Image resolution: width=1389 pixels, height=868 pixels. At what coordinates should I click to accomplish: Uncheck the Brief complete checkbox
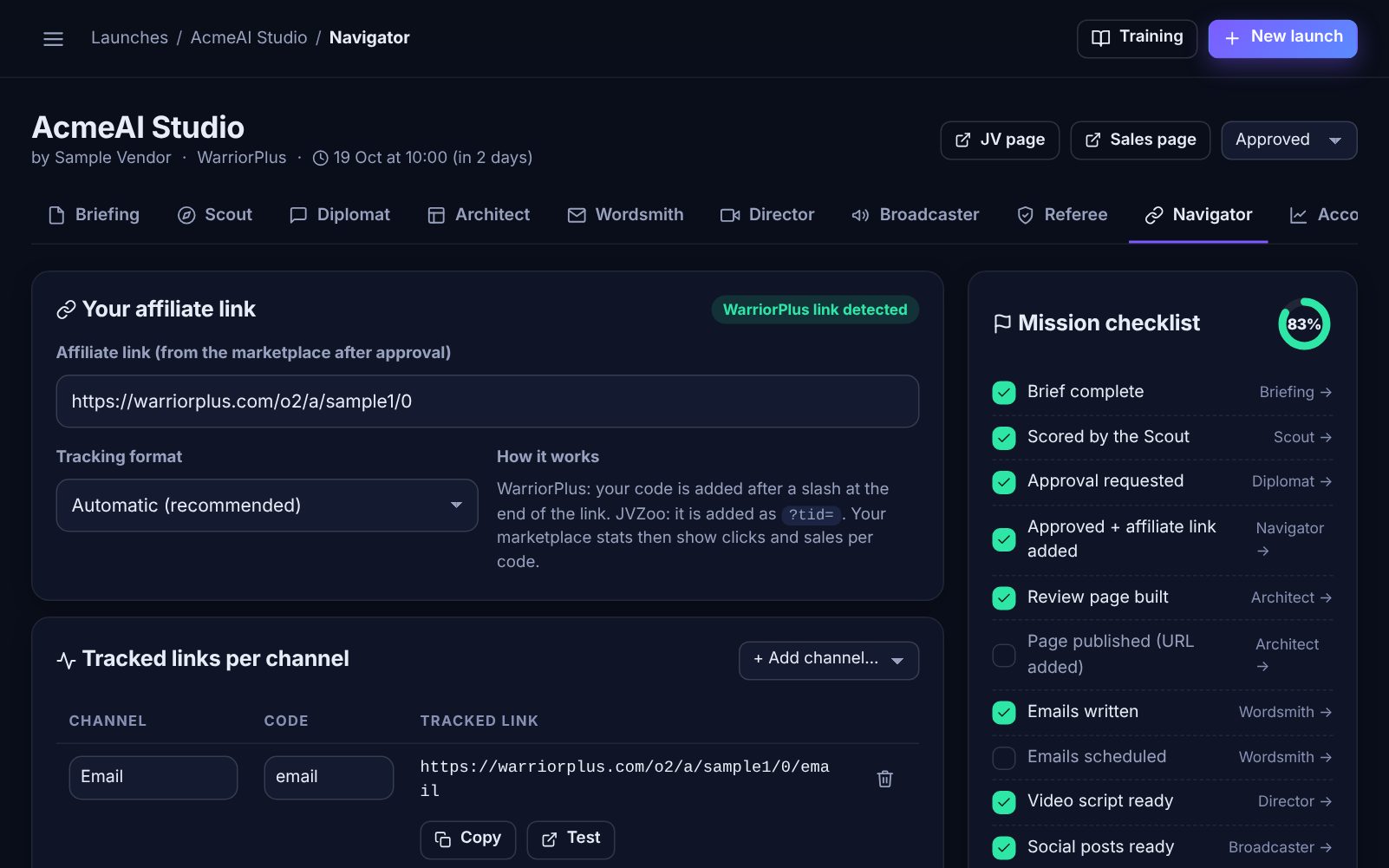coord(1004,393)
